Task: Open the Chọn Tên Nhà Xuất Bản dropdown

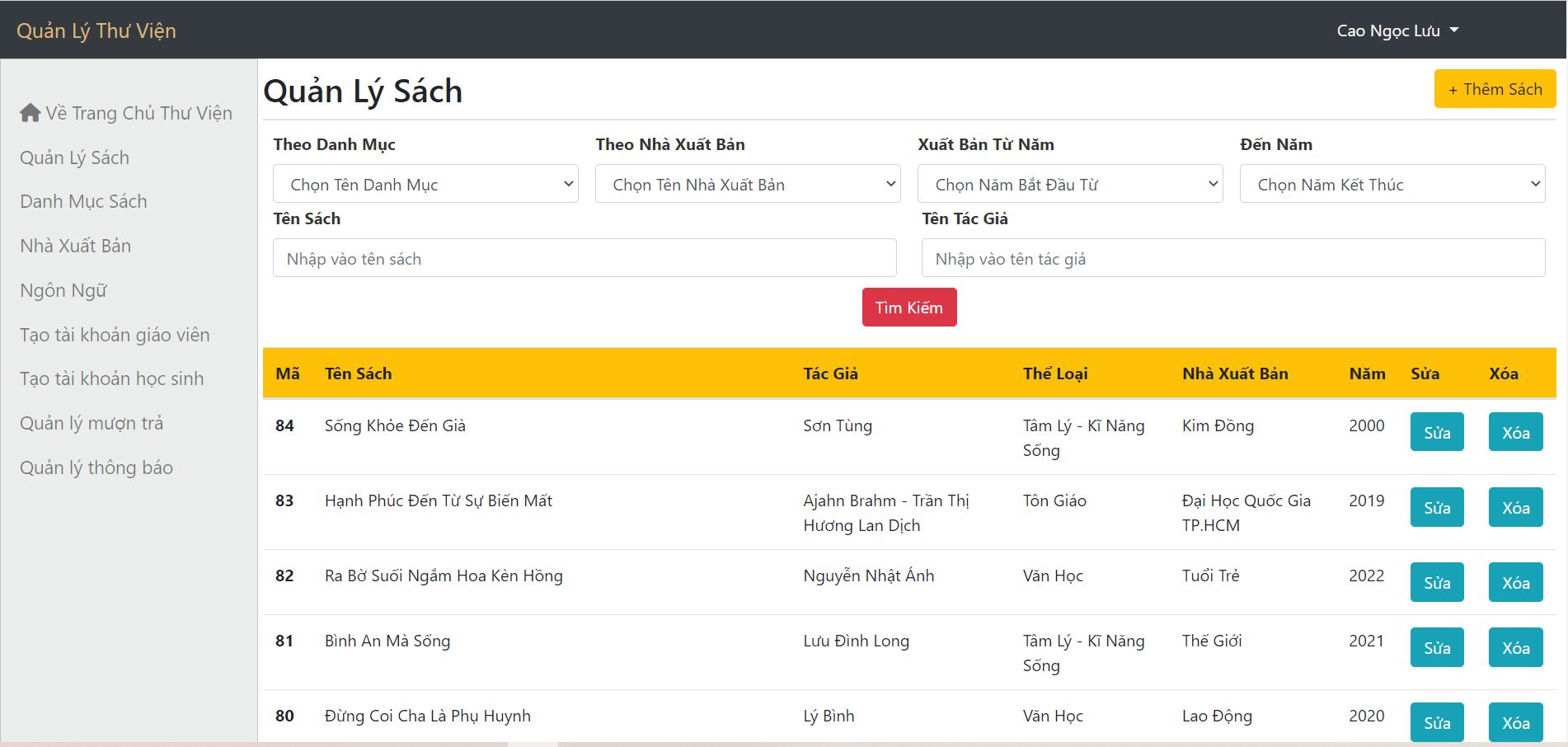Action: 747,183
